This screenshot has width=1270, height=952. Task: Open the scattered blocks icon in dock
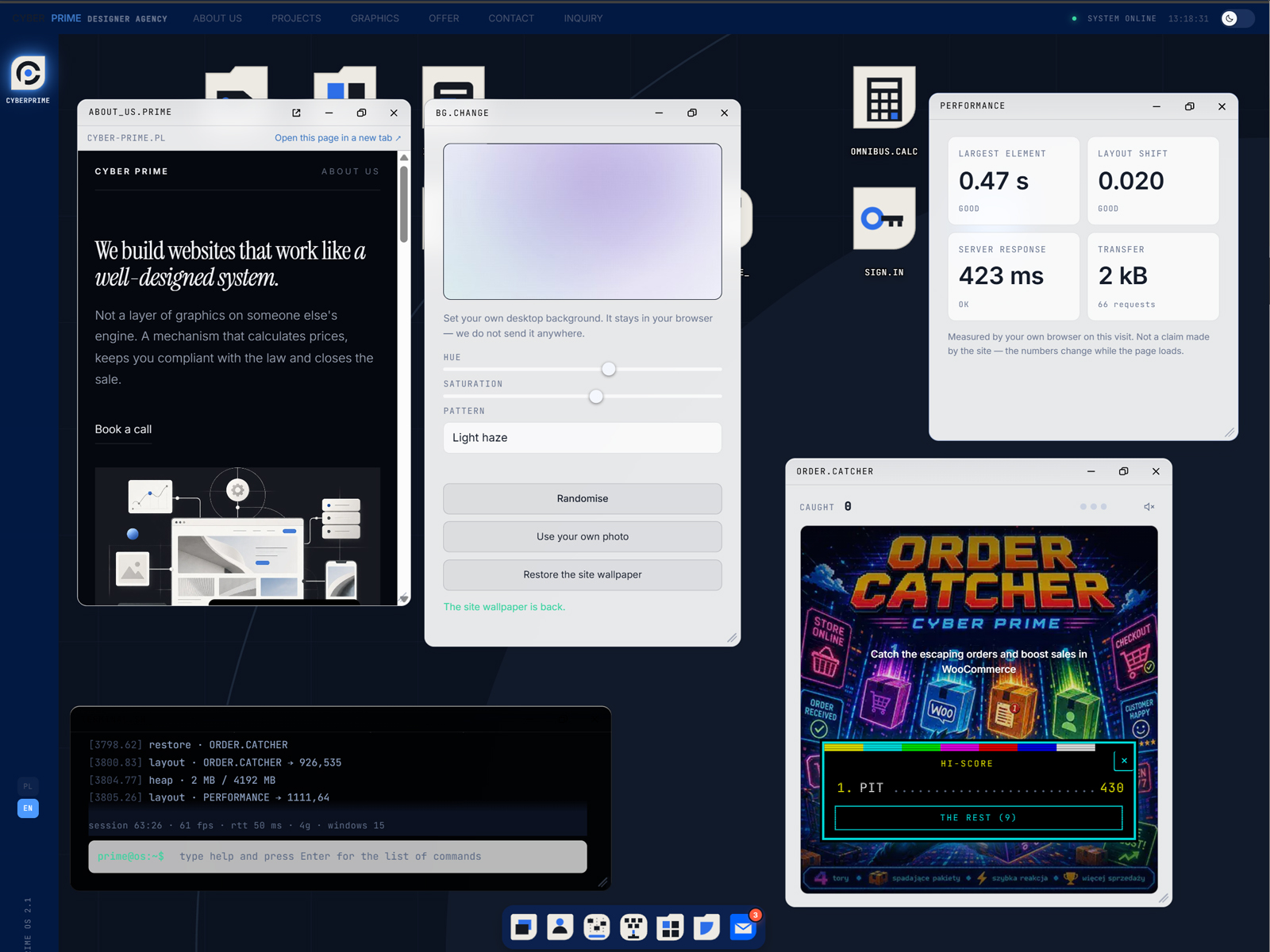[x=597, y=927]
